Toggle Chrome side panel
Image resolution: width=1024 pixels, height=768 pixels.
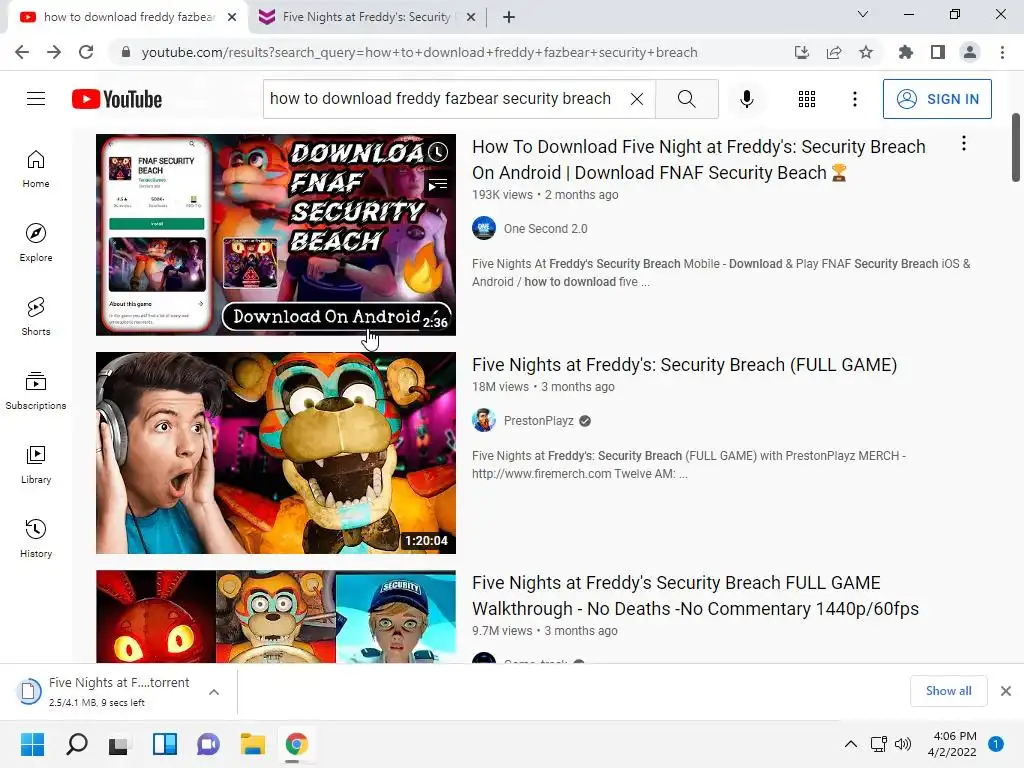coord(938,52)
